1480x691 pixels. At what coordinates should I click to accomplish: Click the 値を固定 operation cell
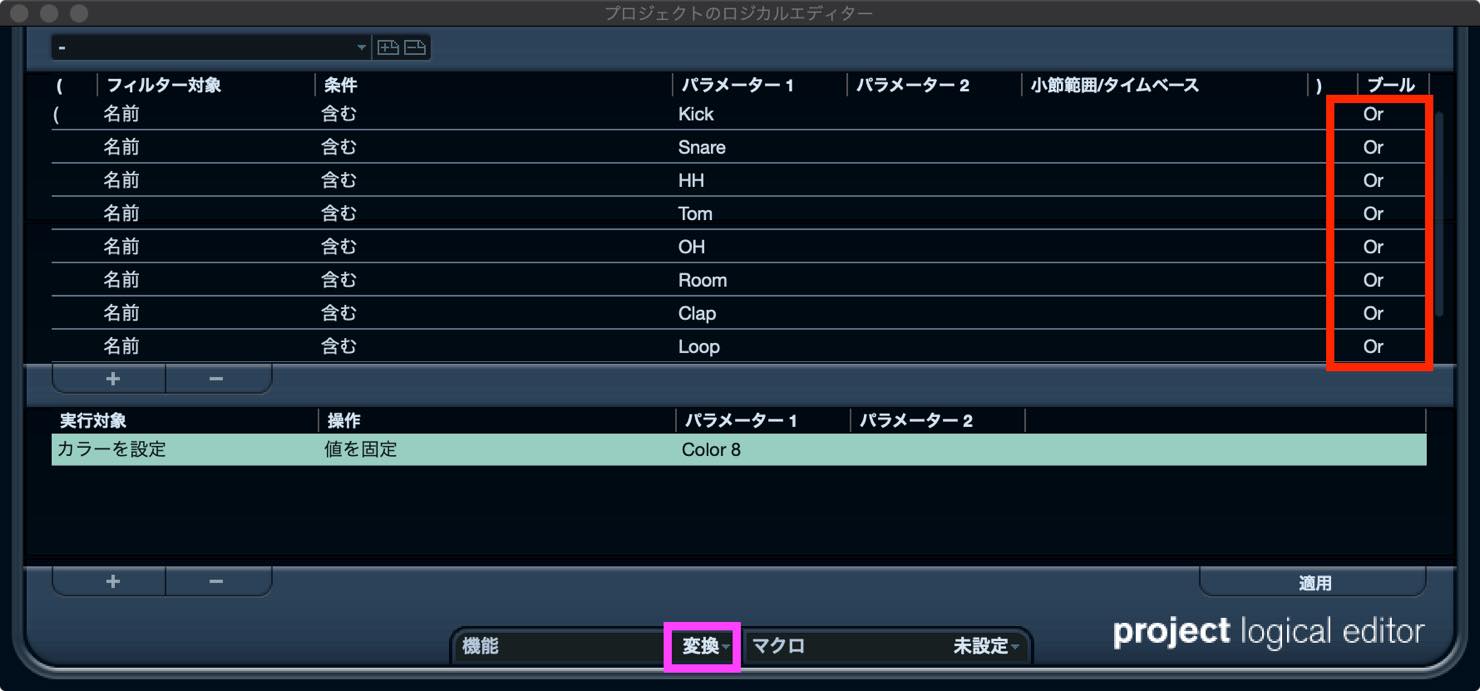tap(360, 450)
